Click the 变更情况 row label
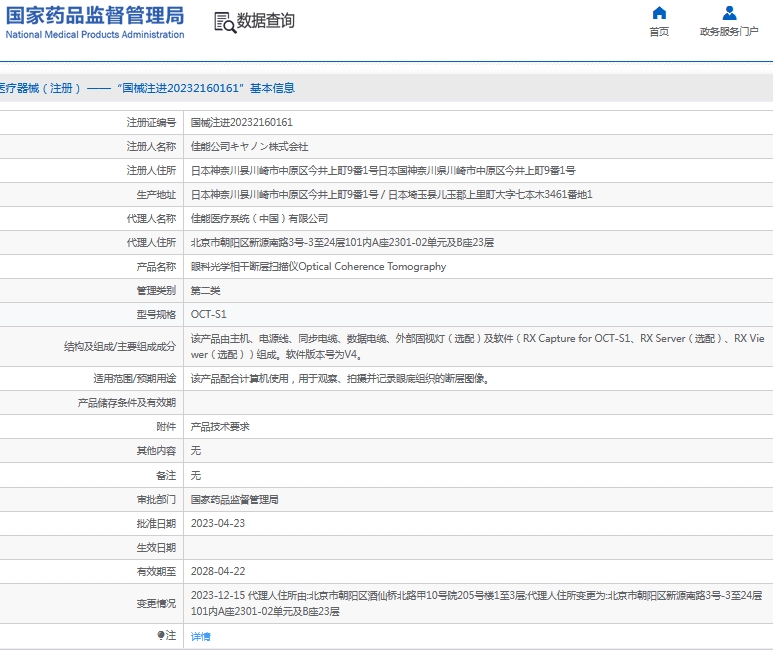This screenshot has width=773, height=656. click(x=156, y=603)
